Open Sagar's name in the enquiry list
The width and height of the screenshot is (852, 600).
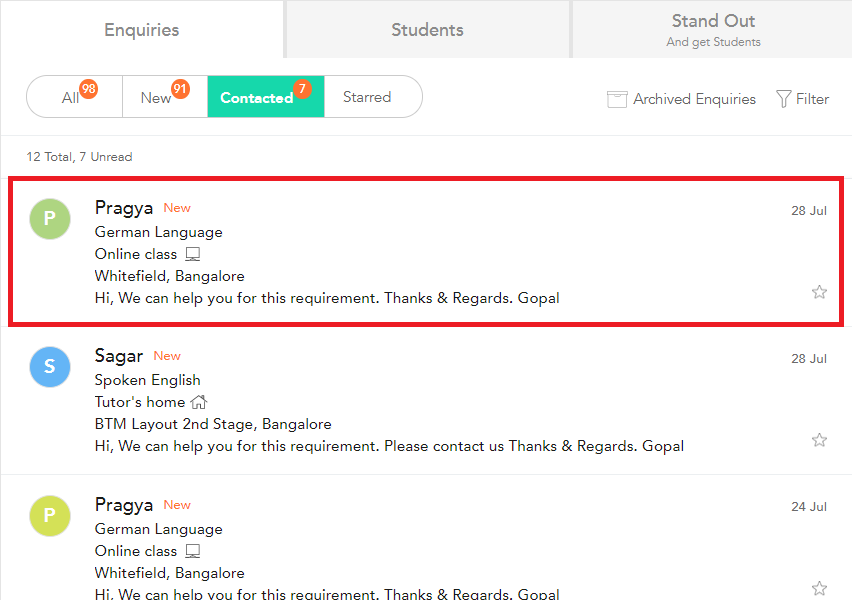coord(119,356)
